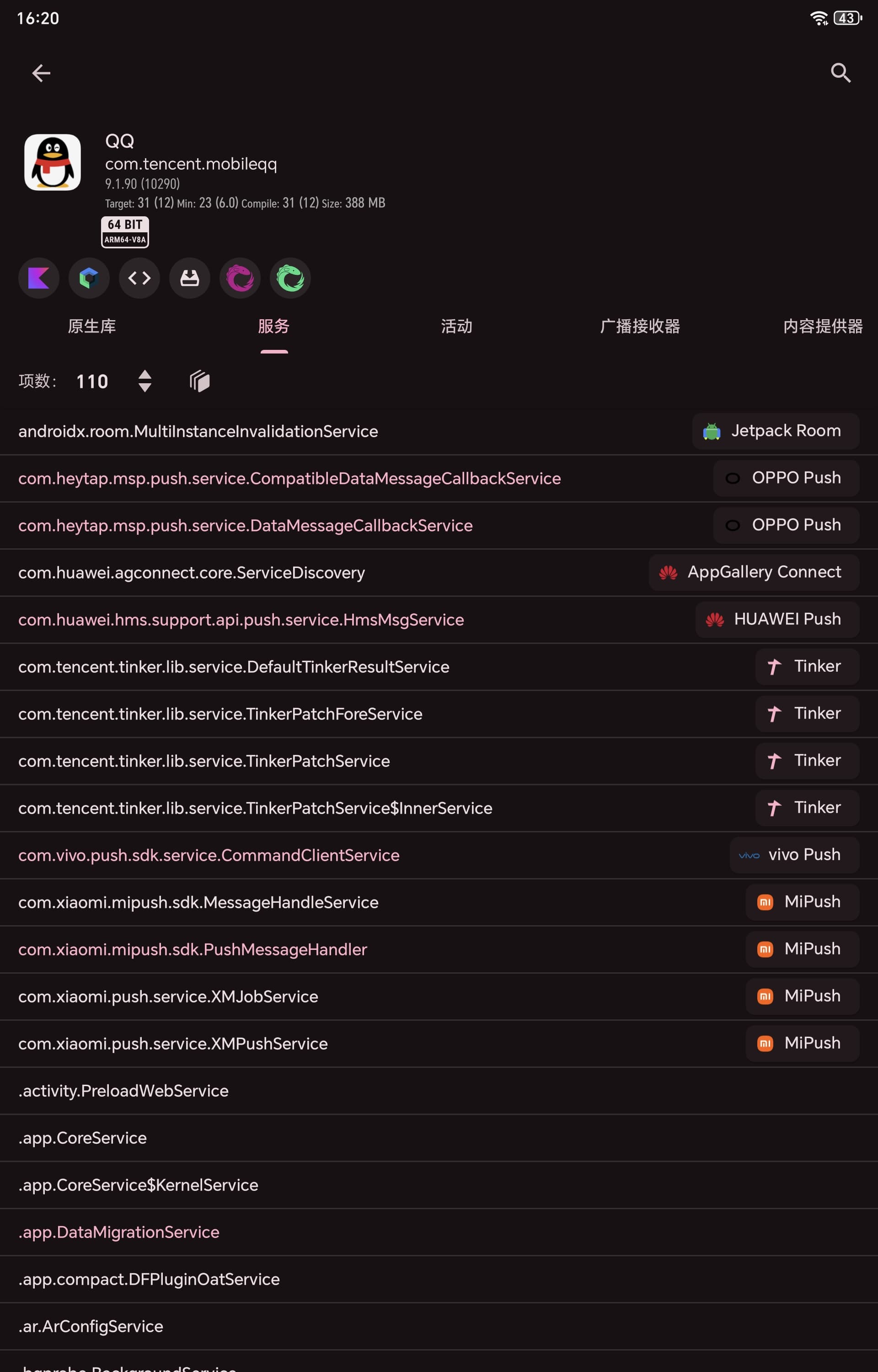This screenshot has height=1372, width=878.
Task: Tap the purple RxJava icon
Action: (240, 278)
